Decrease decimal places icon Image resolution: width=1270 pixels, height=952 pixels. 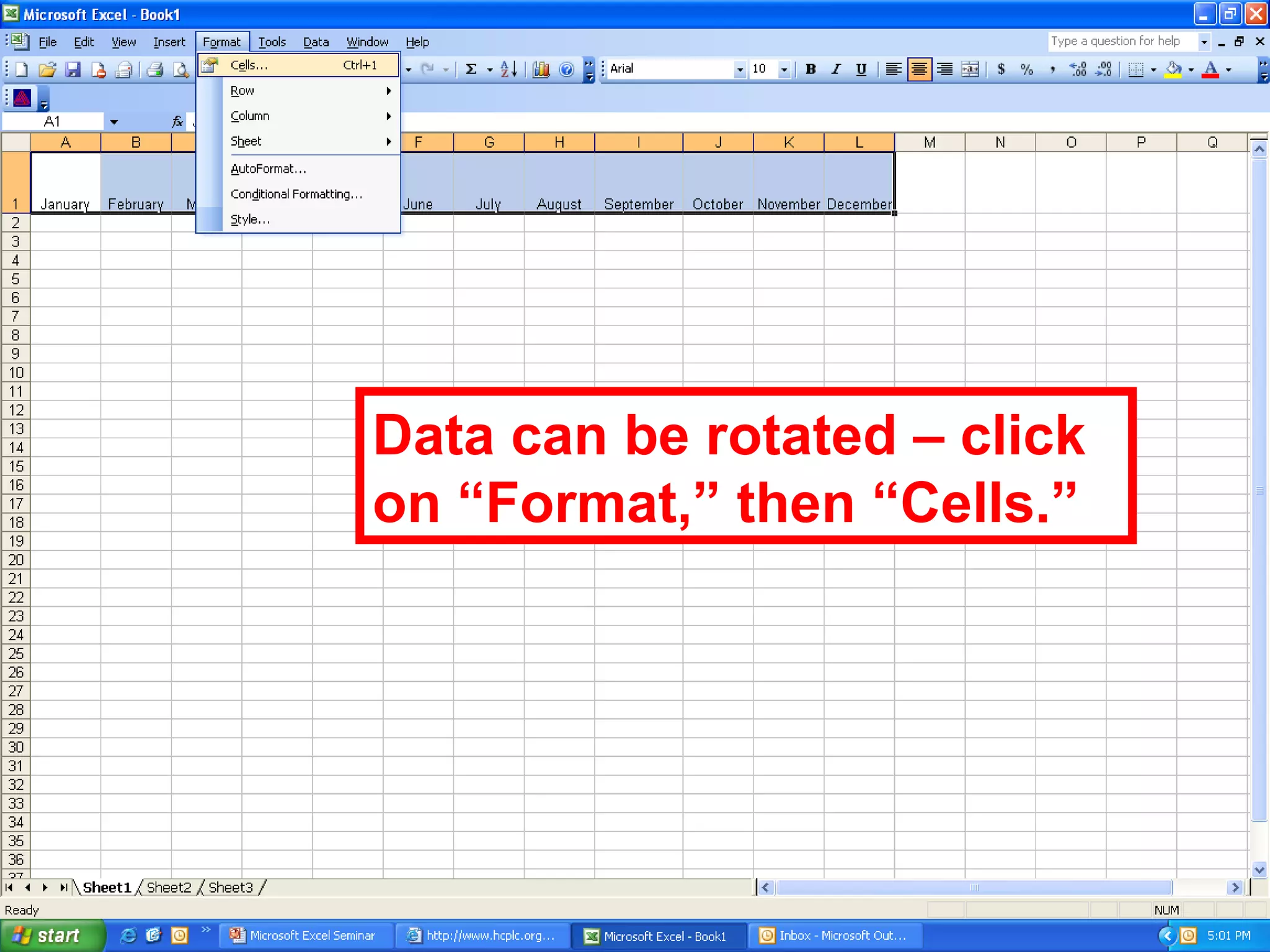click(x=1104, y=69)
